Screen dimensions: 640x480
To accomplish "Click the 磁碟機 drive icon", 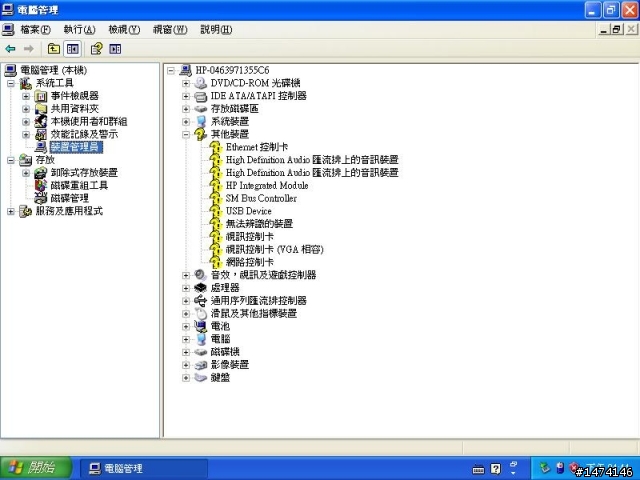I will pyautogui.click(x=200, y=352).
